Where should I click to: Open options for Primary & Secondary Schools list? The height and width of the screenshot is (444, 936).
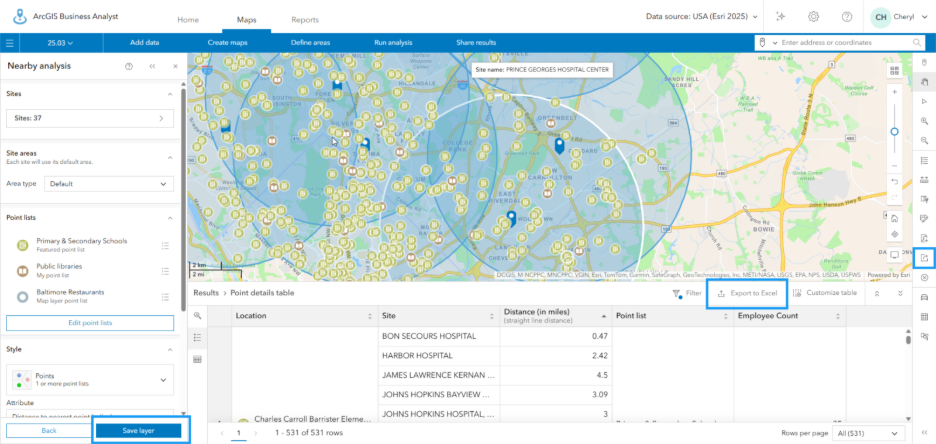[166, 245]
